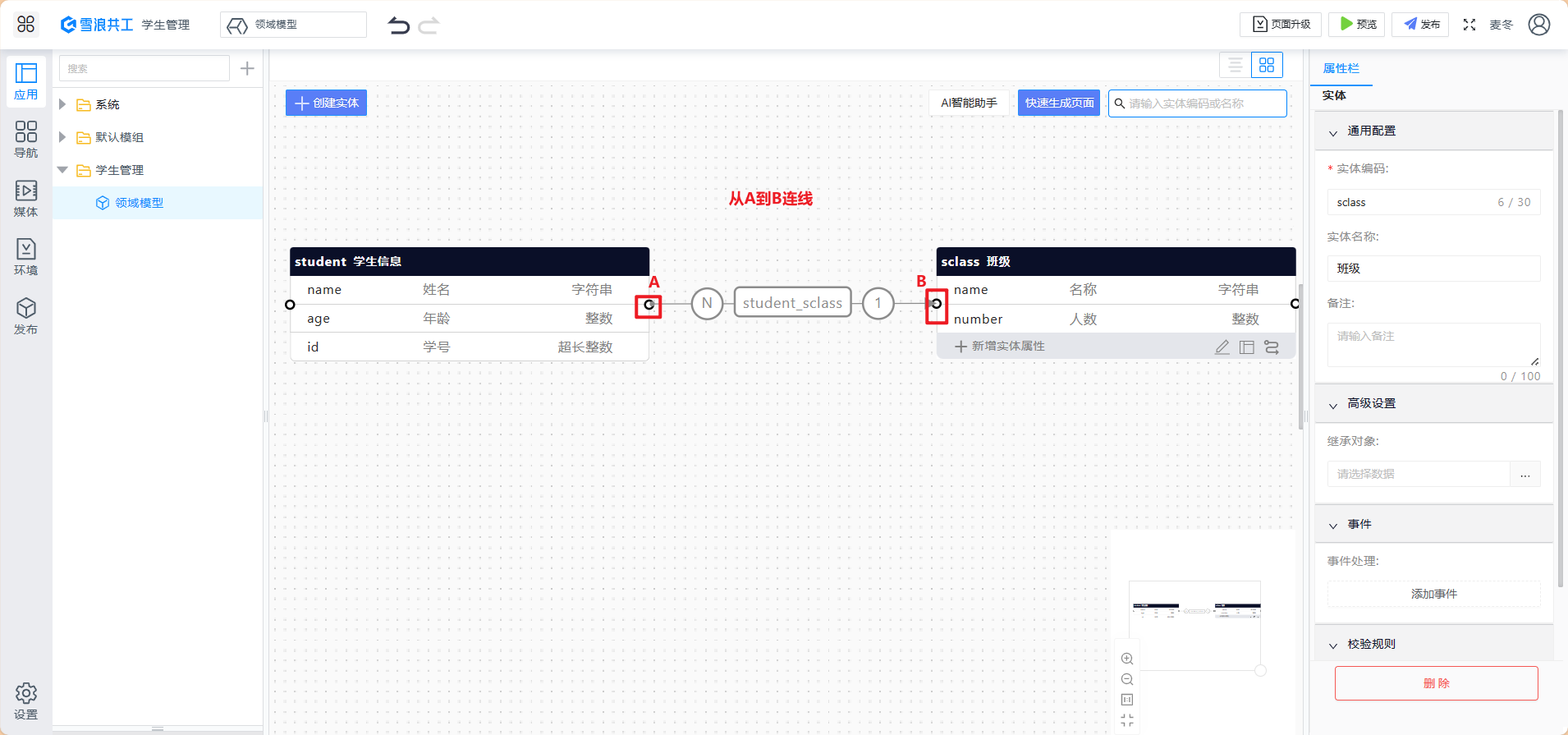The image size is (1568, 735).
Task: Click the red 删除 button
Action: click(x=1436, y=683)
